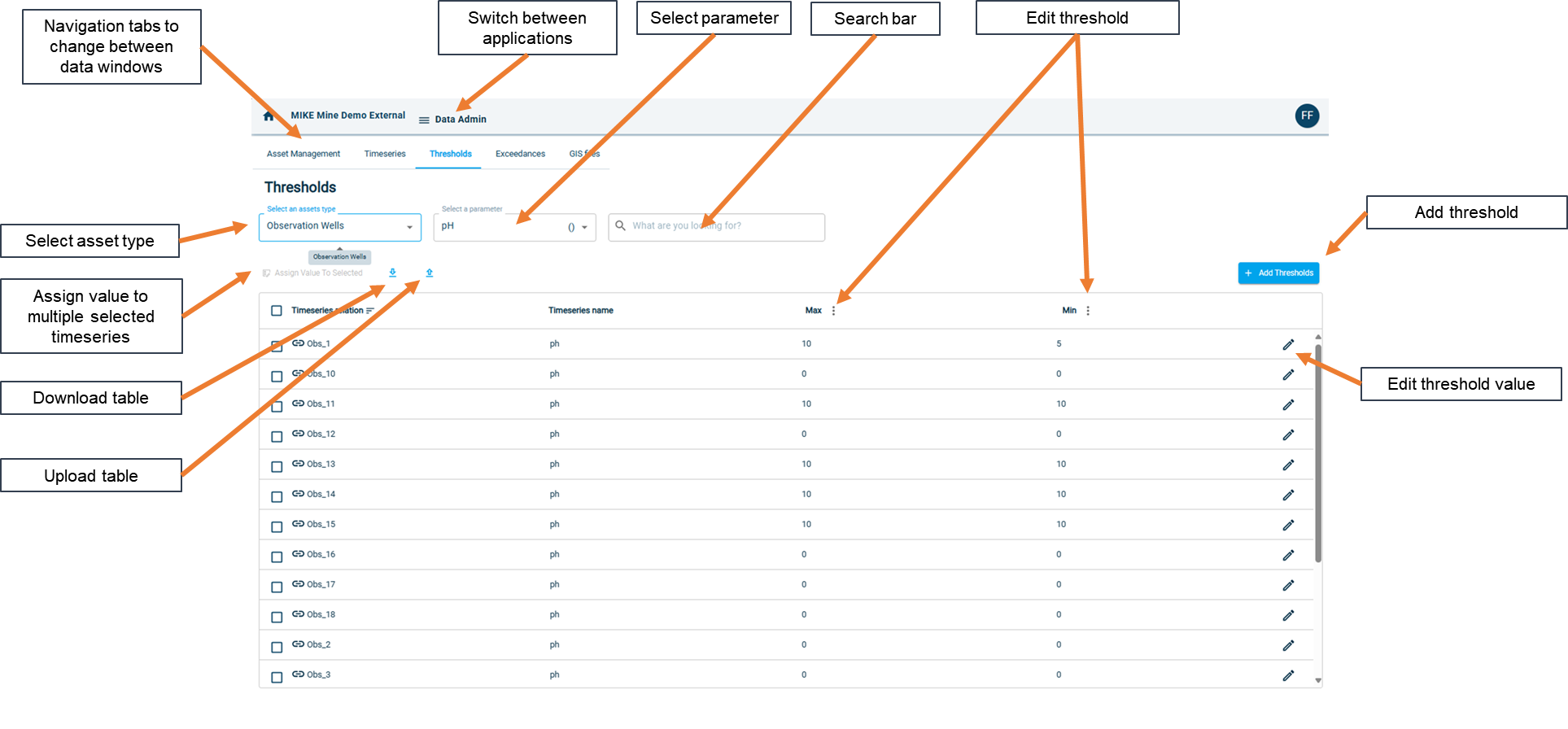Check the box for Obs_12
This screenshot has height=729, width=1568.
(277, 436)
